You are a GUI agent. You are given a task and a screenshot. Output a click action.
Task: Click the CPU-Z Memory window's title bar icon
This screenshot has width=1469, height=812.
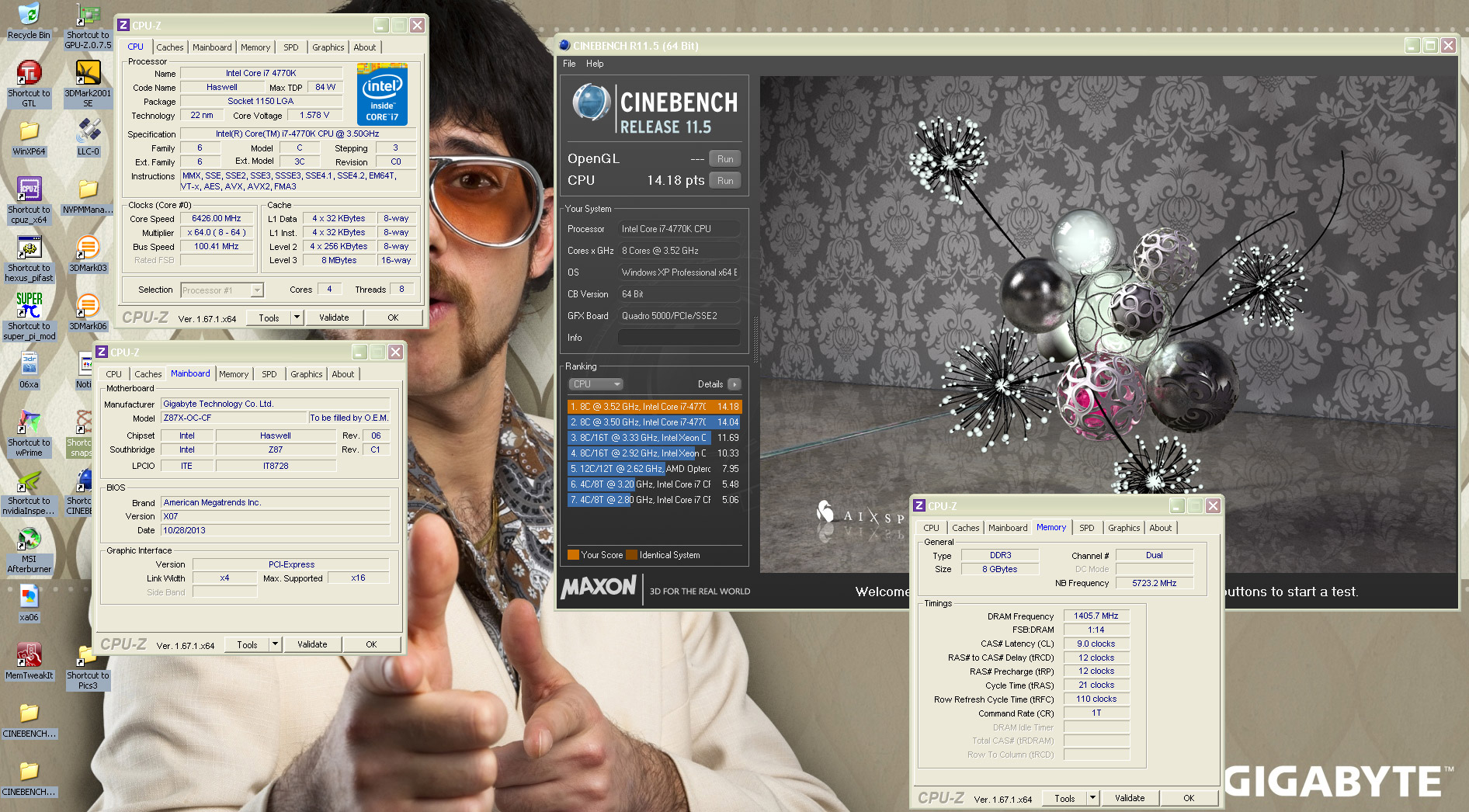point(919,505)
